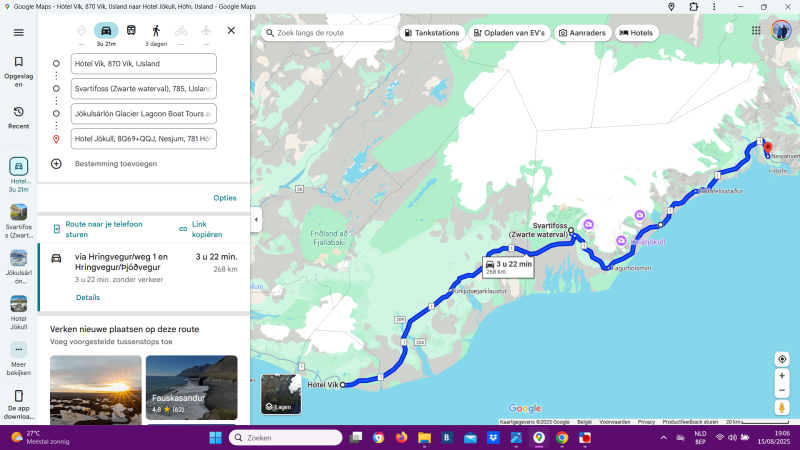Open File Explorer from taskbar
The height and width of the screenshot is (450, 800).
[x=424, y=438]
